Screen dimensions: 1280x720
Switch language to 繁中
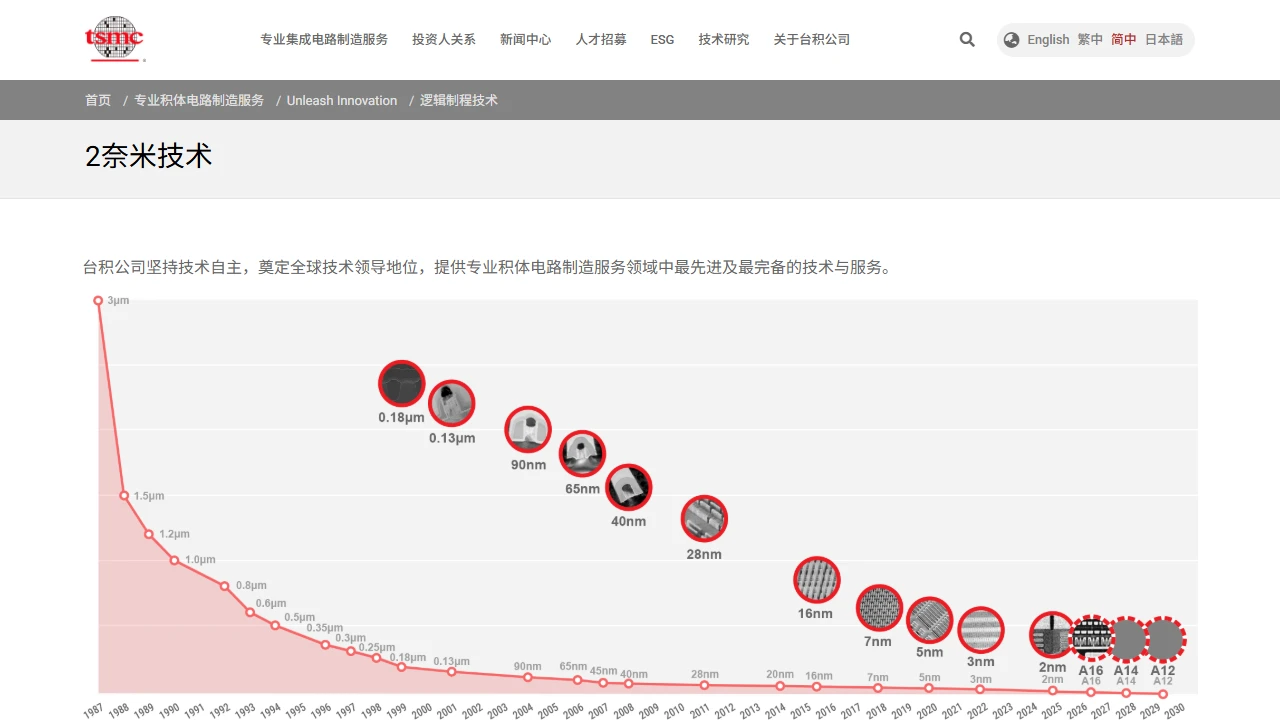[1090, 40]
